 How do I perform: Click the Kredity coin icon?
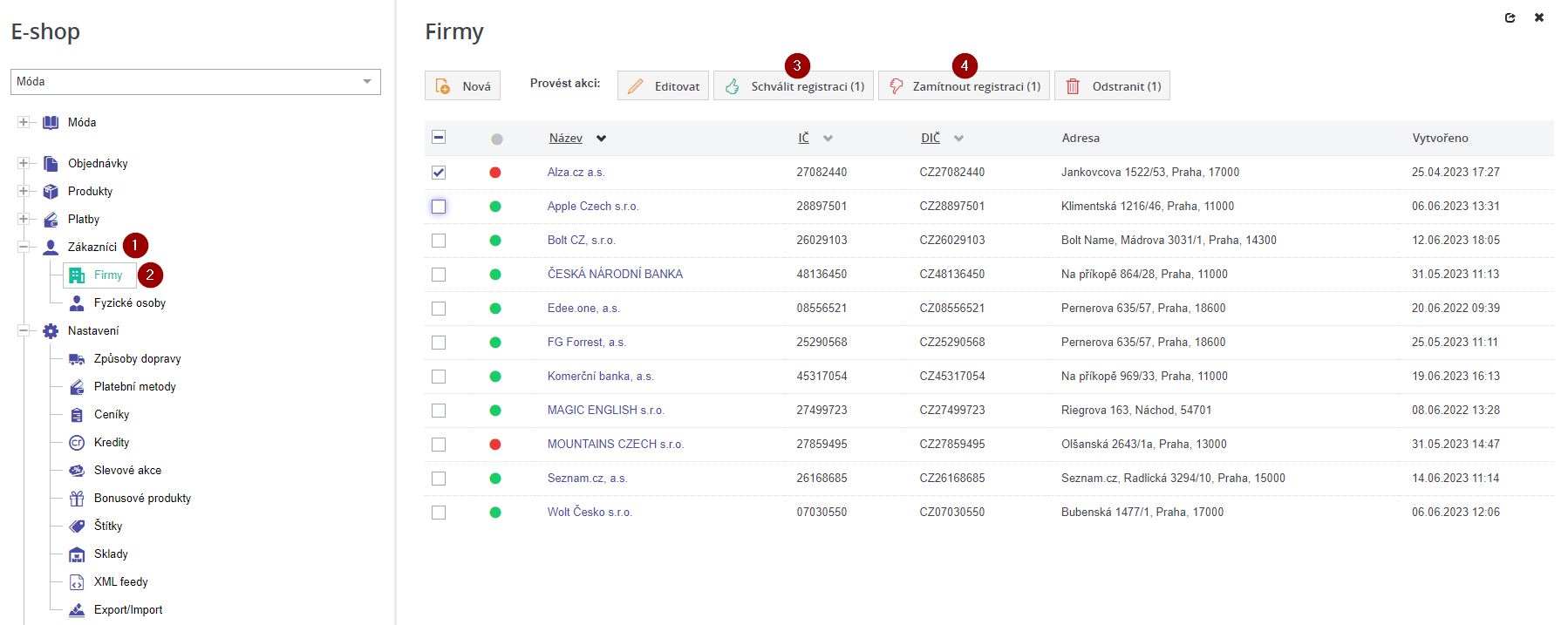click(x=77, y=443)
